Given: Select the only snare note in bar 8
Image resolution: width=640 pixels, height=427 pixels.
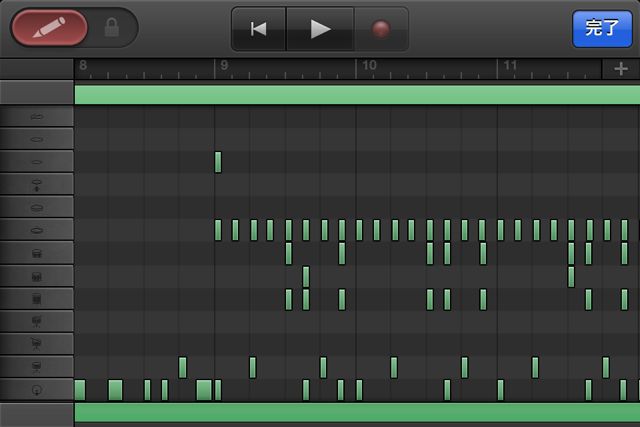Looking at the screenshot, I should pyautogui.click(x=182, y=367).
